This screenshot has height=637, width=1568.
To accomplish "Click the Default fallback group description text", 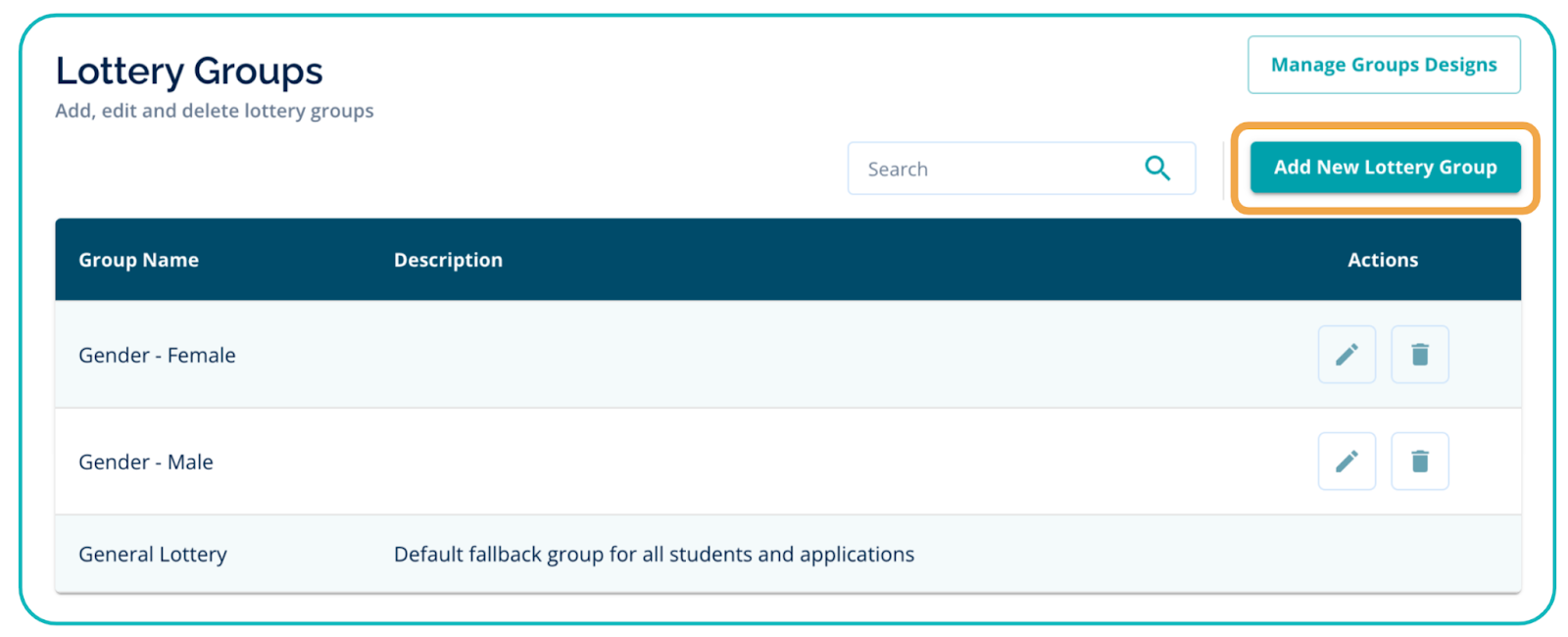I will click(x=654, y=555).
